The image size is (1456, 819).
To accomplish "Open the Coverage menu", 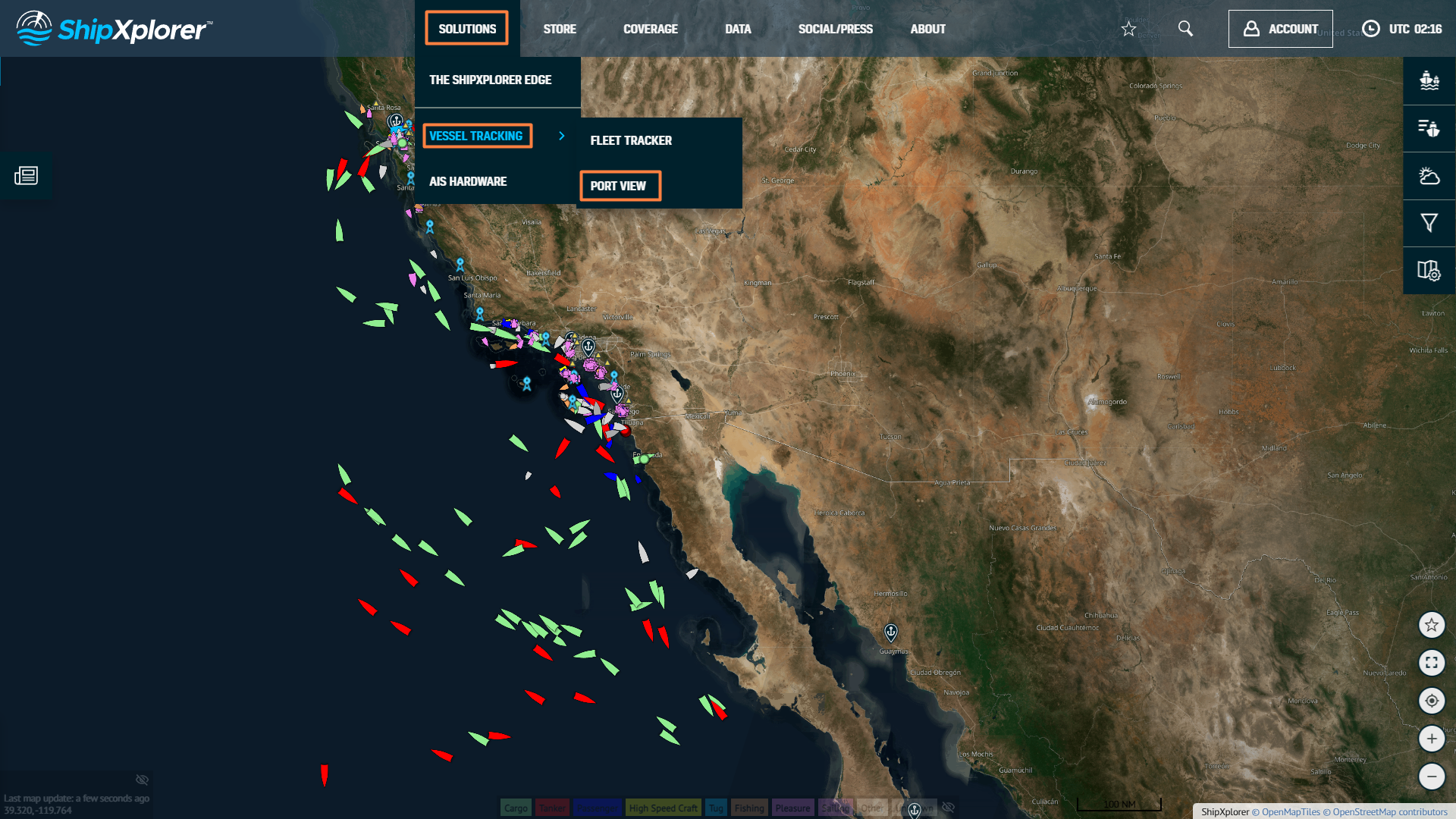I will click(x=650, y=29).
